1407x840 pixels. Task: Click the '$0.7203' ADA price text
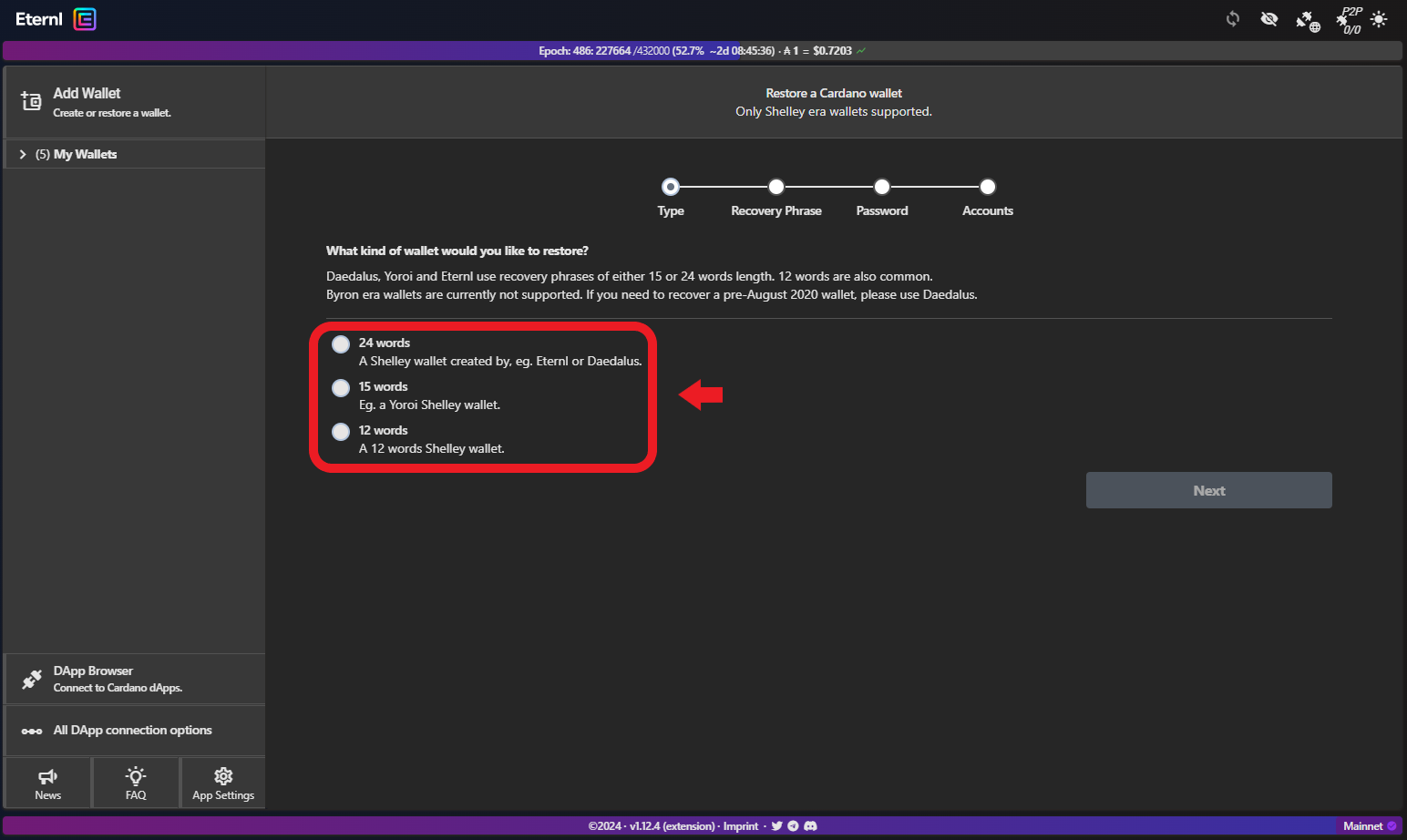[x=832, y=51]
